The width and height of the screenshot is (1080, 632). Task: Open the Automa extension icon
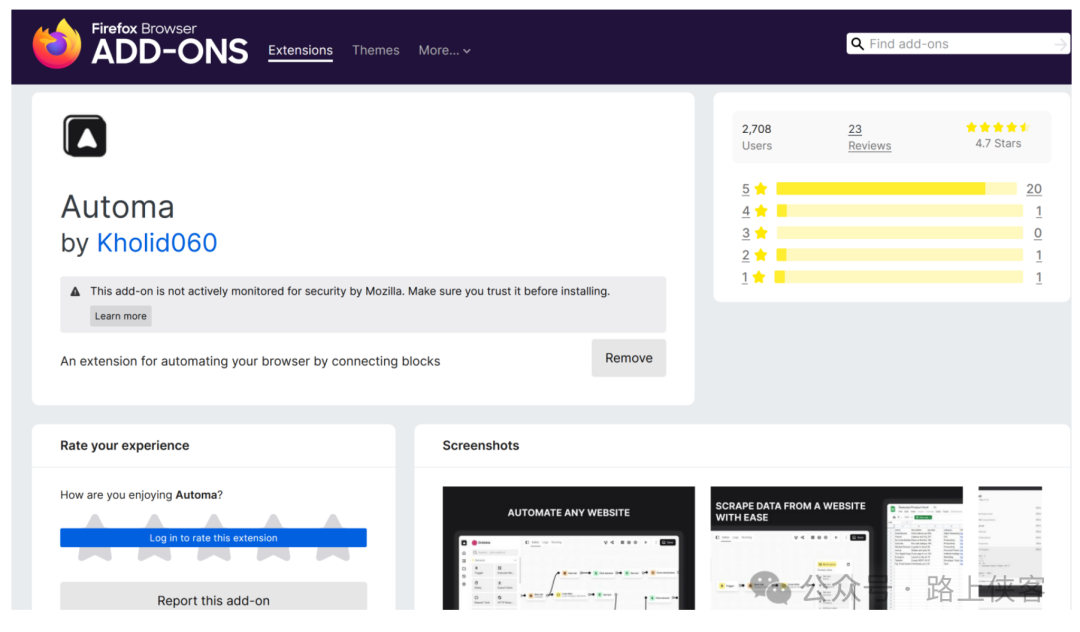pyautogui.click(x=85, y=136)
